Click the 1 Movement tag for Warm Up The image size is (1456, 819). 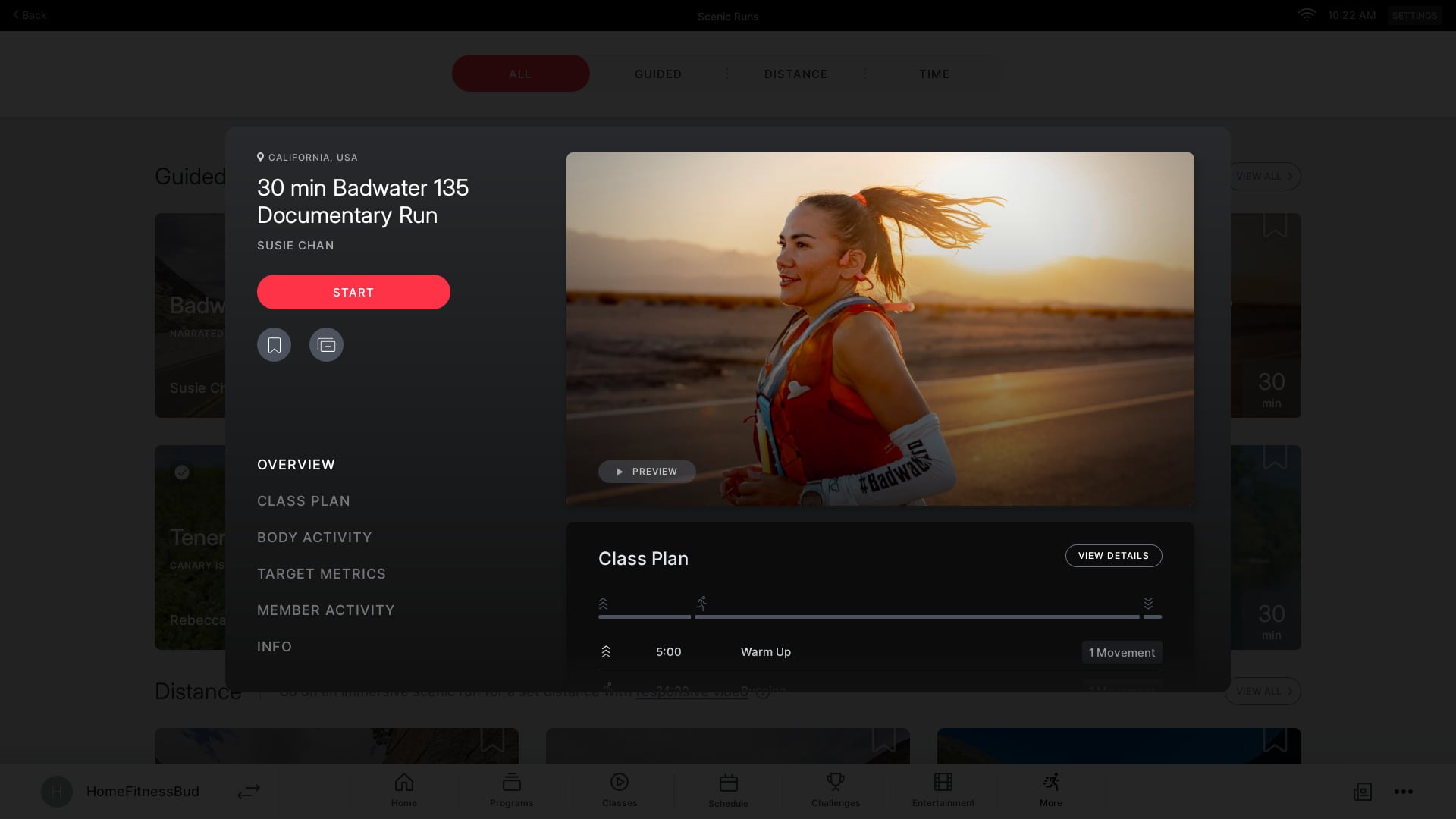(1122, 652)
